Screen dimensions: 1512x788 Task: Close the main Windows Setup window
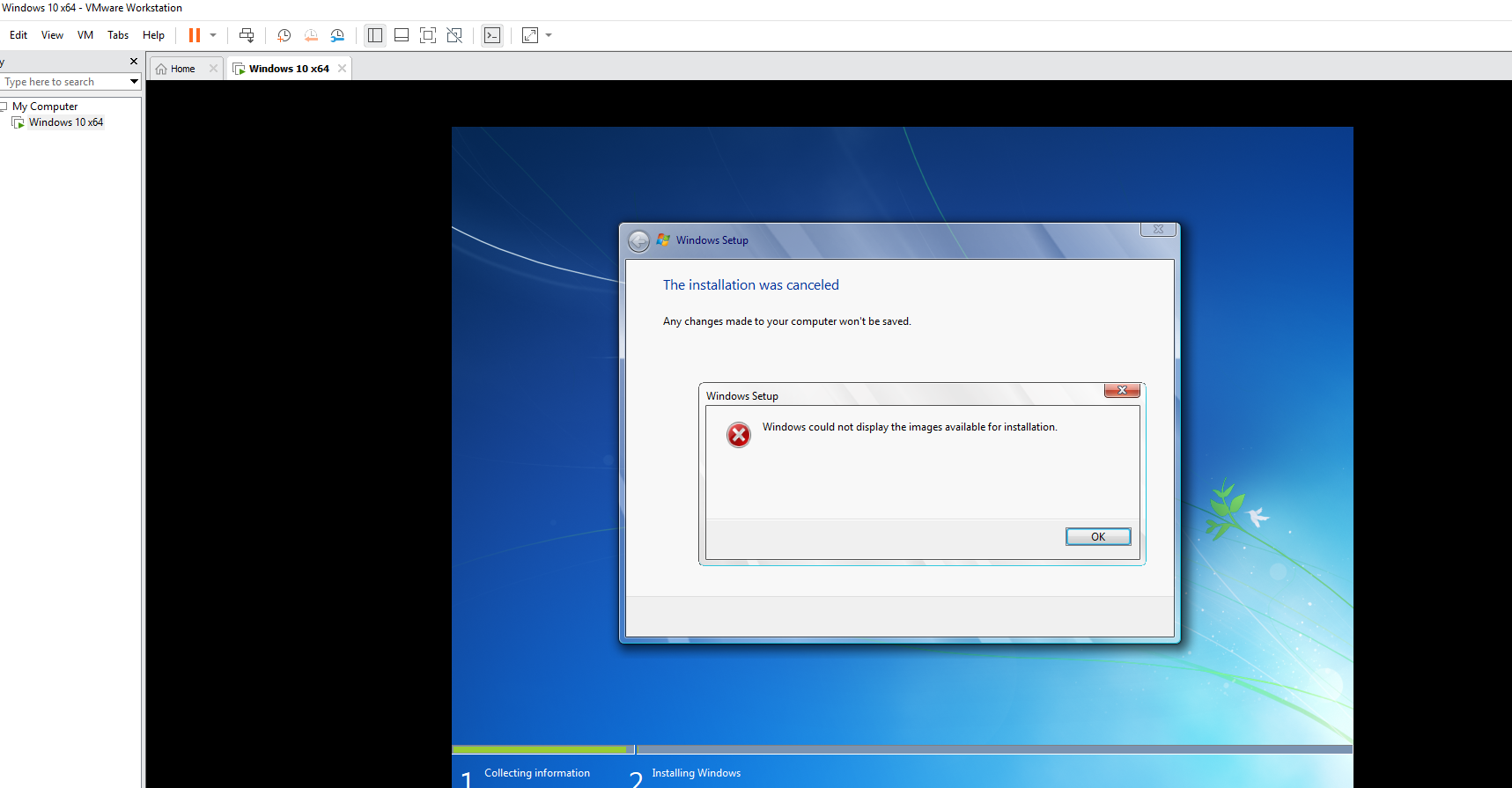click(1159, 229)
